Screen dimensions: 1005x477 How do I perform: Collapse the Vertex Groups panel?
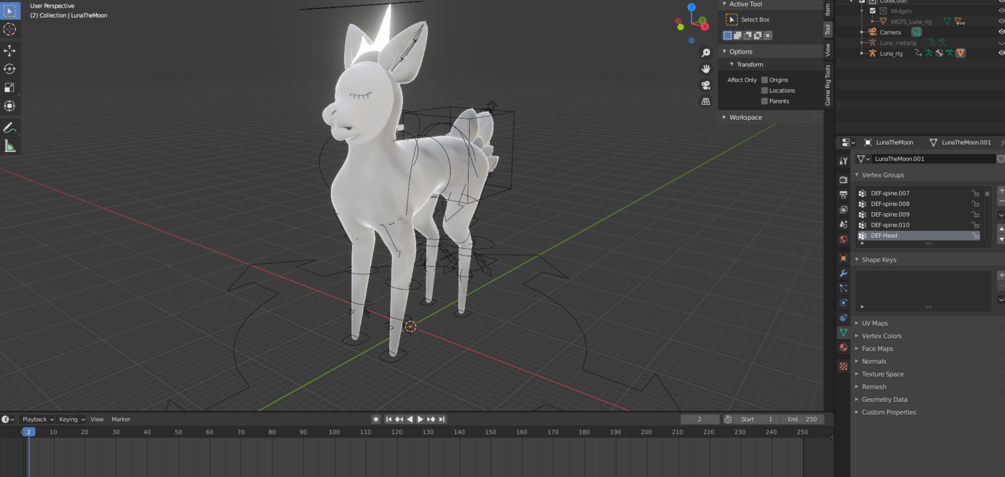[x=857, y=175]
